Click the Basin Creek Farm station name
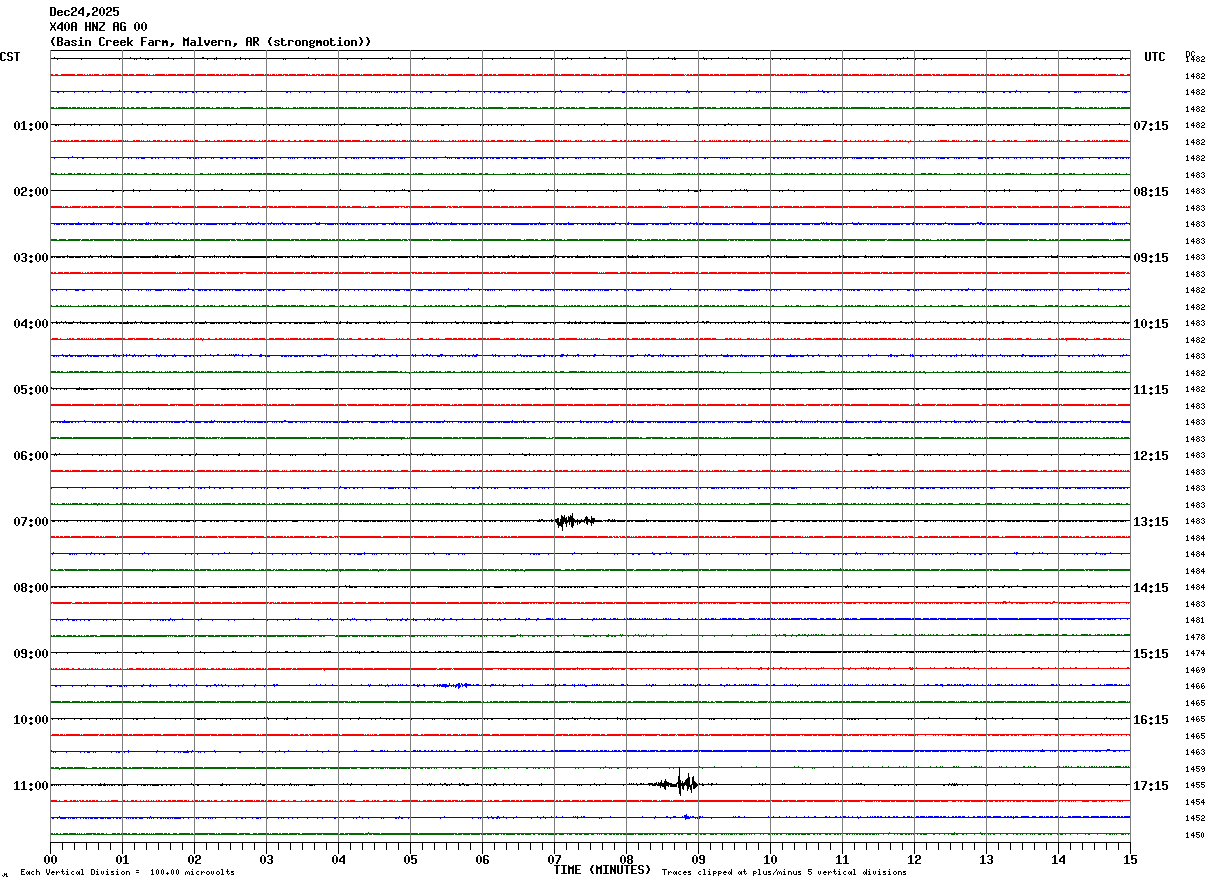This screenshot has height=886, width=1210. point(210,42)
